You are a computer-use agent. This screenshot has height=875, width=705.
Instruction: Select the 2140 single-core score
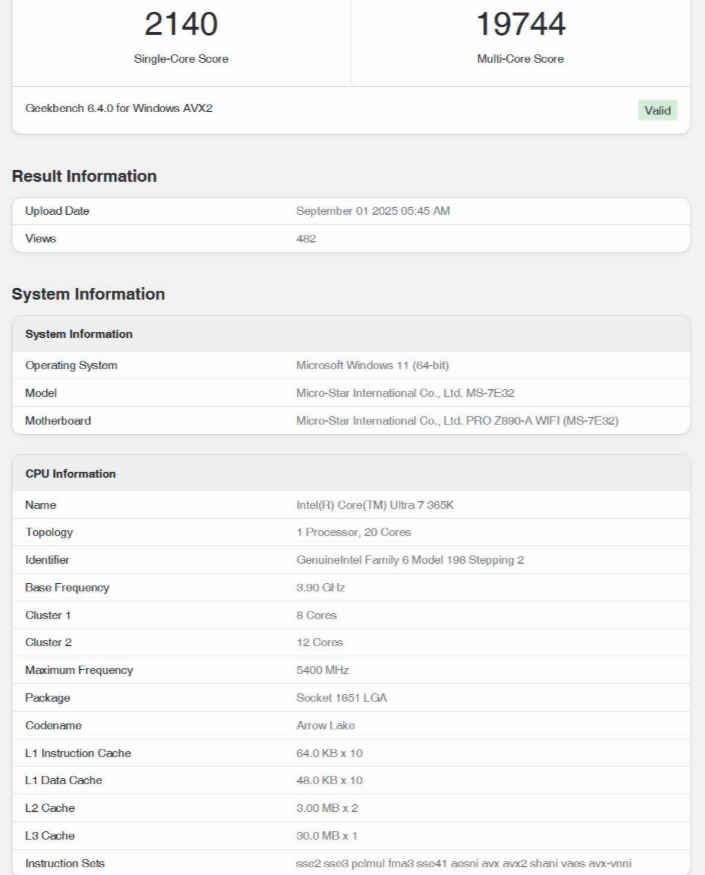[181, 25]
